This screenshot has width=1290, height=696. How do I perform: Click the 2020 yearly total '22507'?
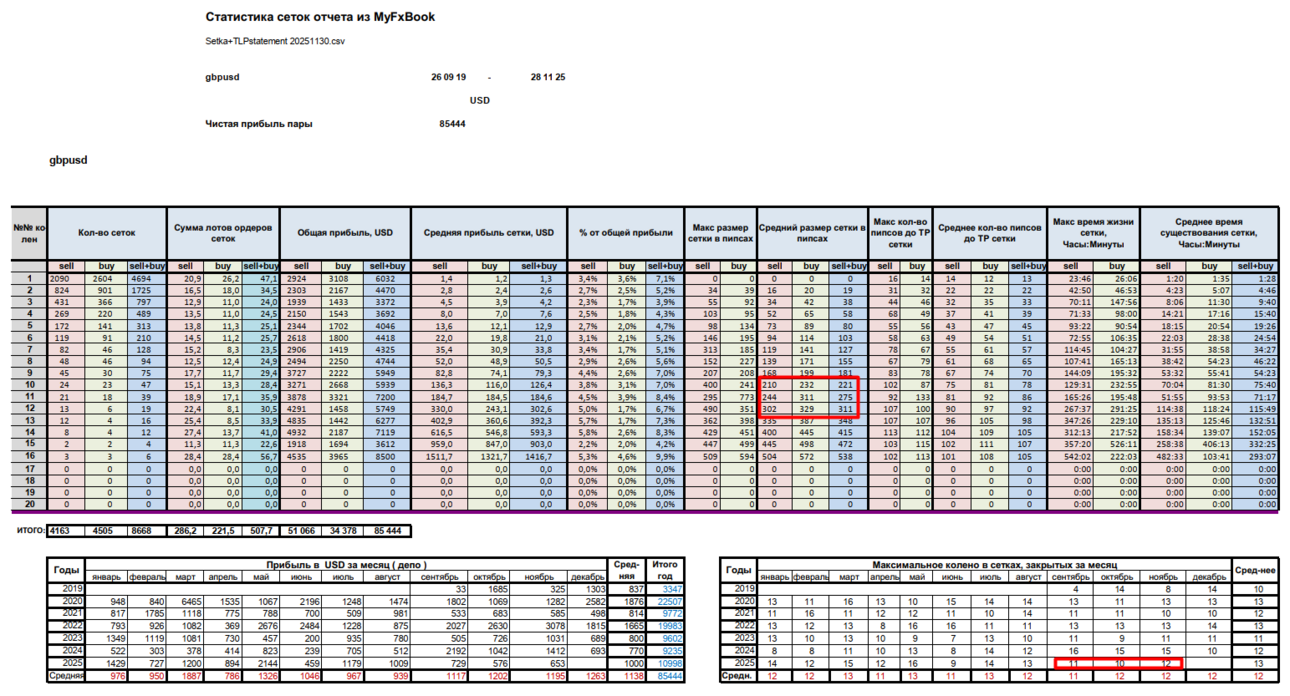pos(664,600)
